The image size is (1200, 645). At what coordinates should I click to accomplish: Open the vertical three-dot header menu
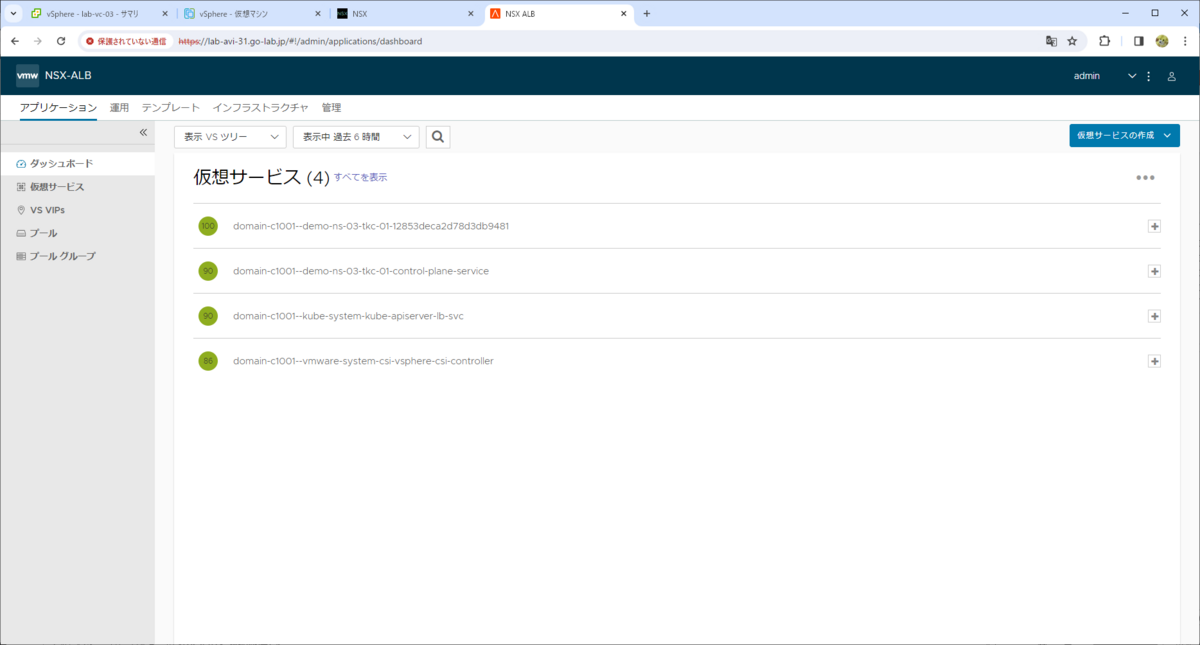[1148, 76]
